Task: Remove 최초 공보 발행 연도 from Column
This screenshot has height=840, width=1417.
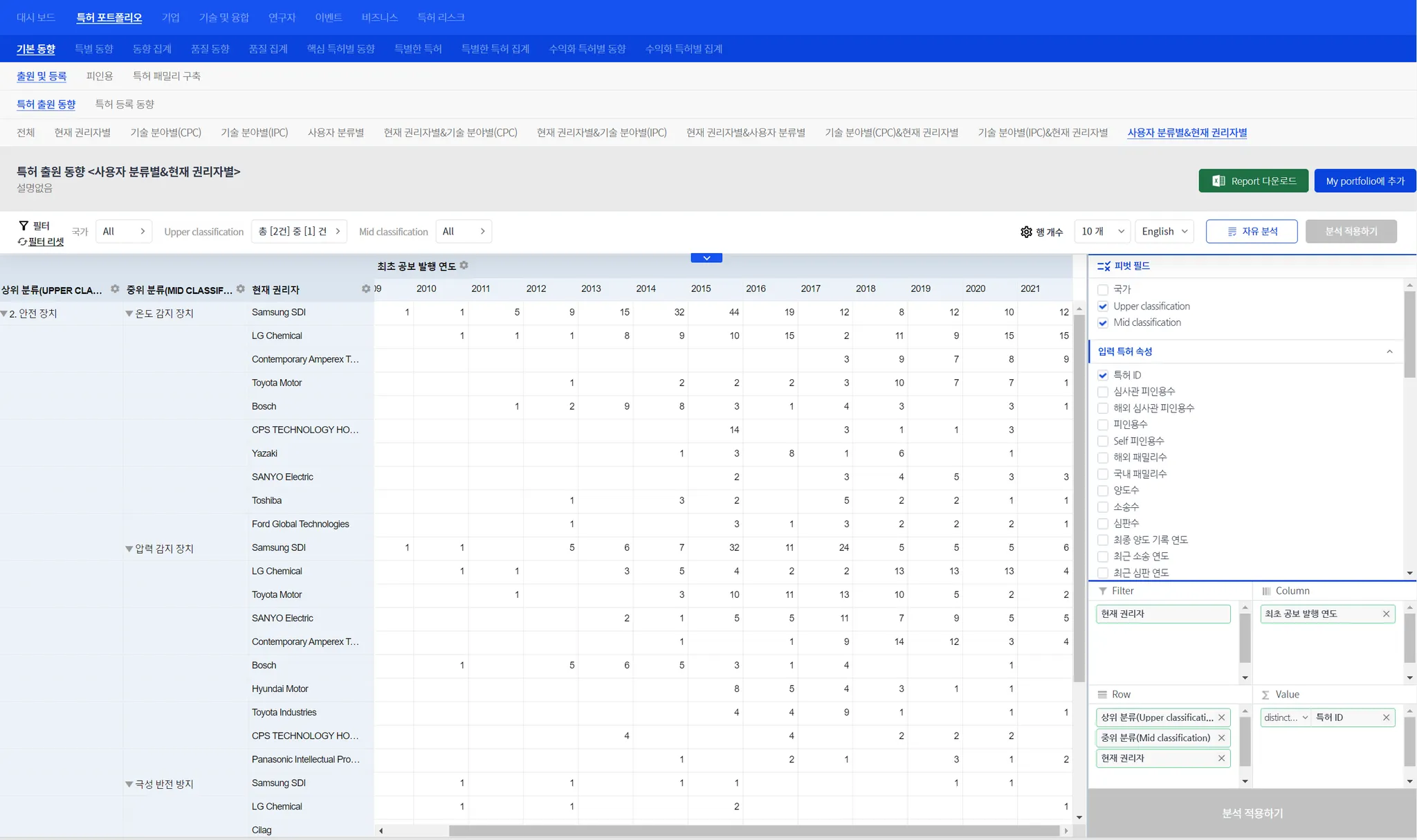Action: (x=1386, y=614)
